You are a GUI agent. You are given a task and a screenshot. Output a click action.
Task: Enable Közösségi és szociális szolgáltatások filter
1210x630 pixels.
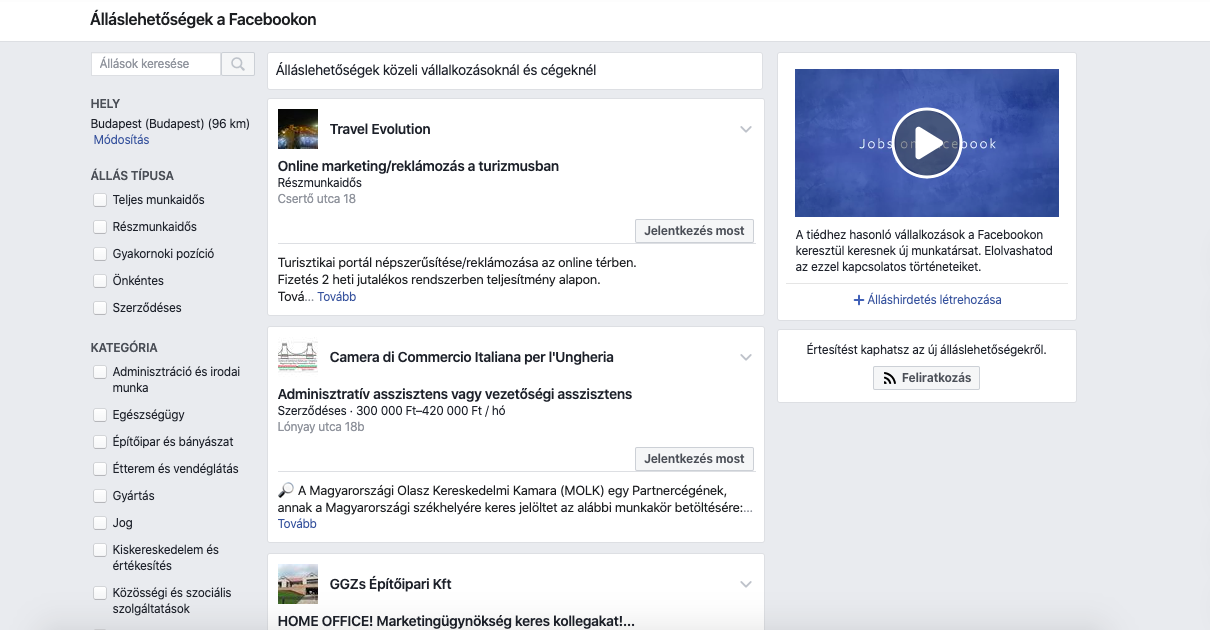pos(100,593)
